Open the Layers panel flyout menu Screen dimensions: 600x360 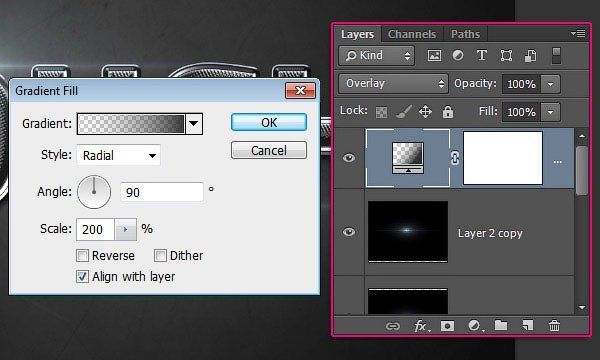click(578, 34)
